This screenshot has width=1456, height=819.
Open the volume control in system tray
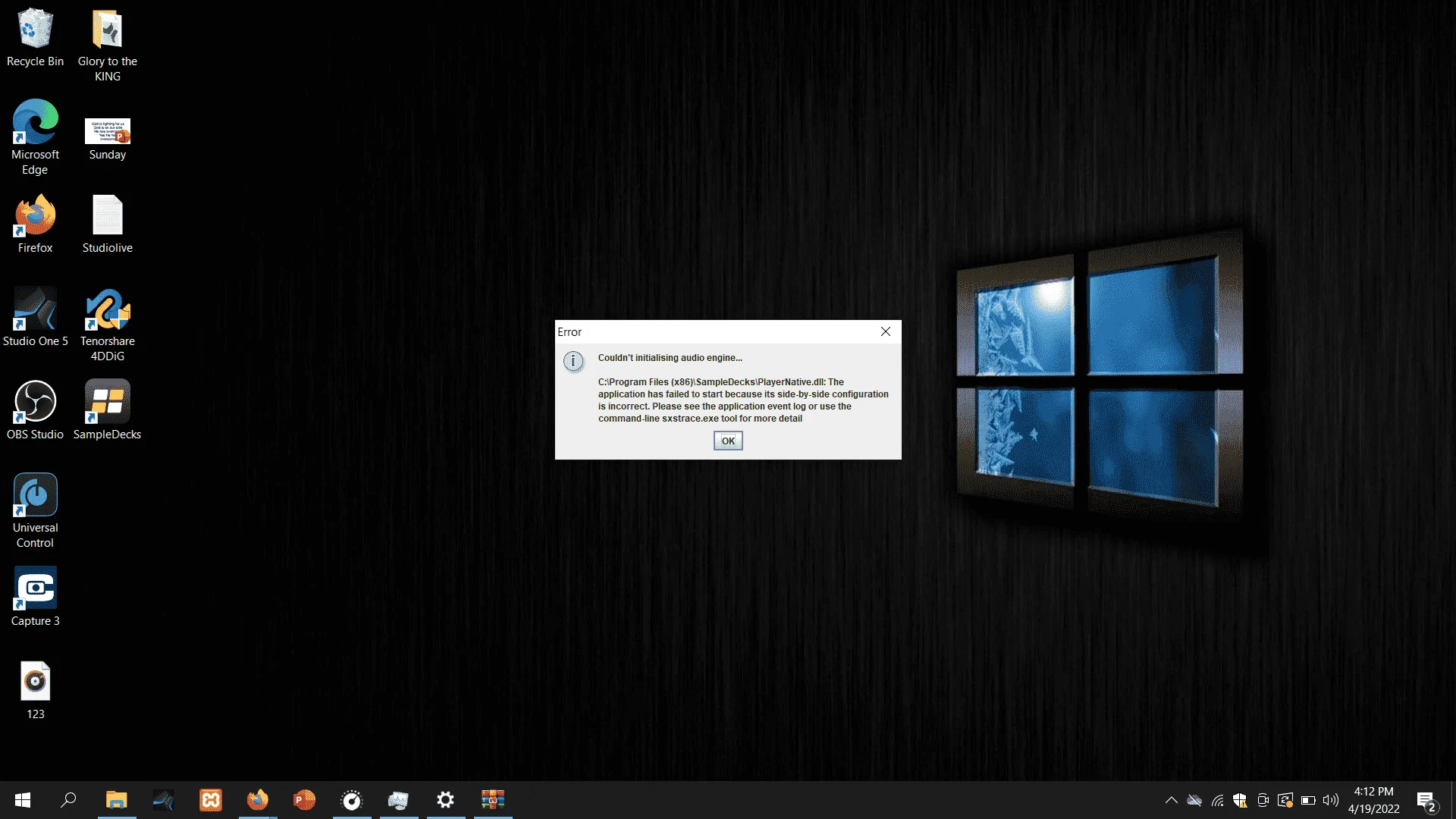tap(1331, 800)
